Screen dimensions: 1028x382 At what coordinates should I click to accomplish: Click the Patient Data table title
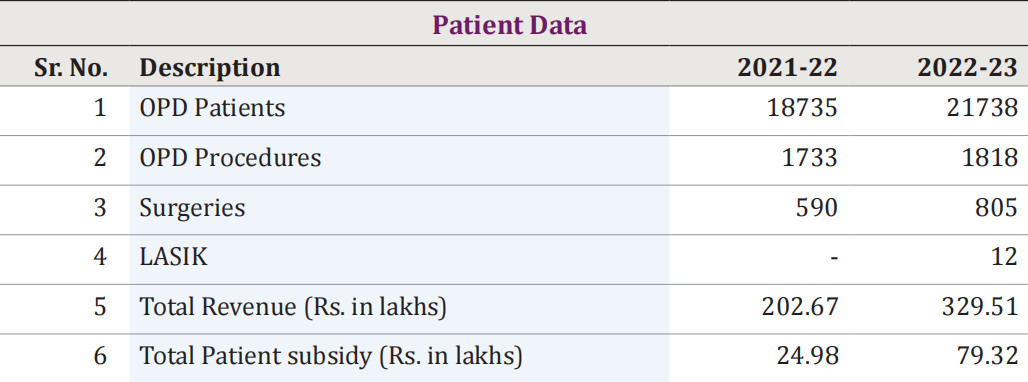tap(510, 25)
